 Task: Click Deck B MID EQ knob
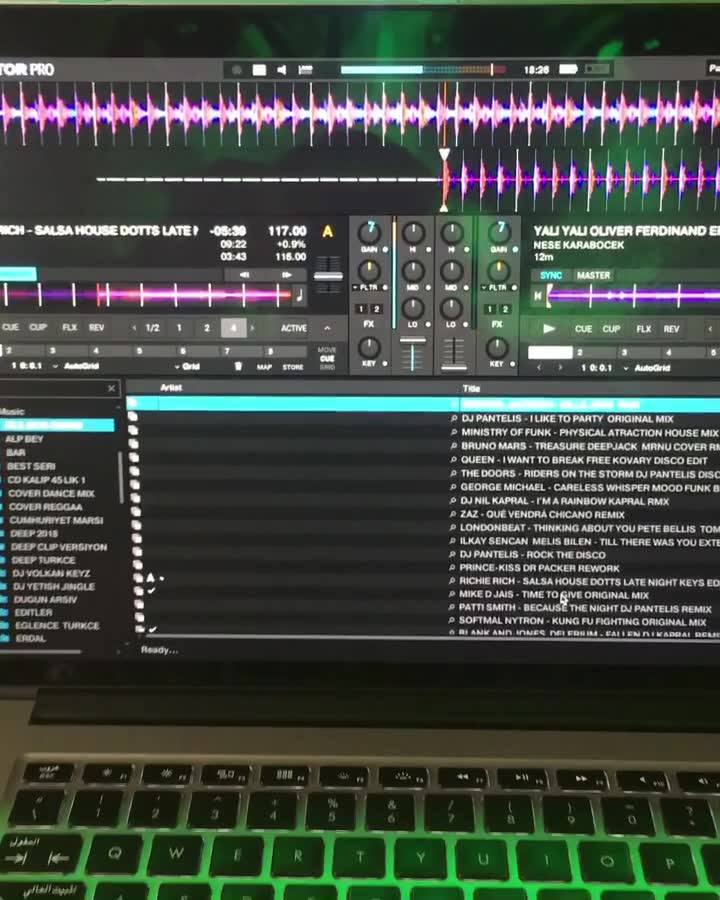click(x=451, y=270)
